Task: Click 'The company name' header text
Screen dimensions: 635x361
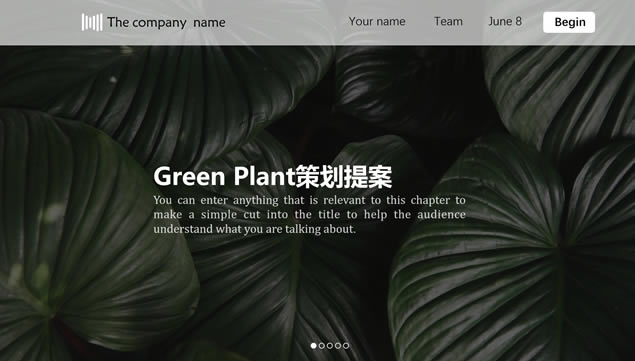Action: [x=166, y=22]
